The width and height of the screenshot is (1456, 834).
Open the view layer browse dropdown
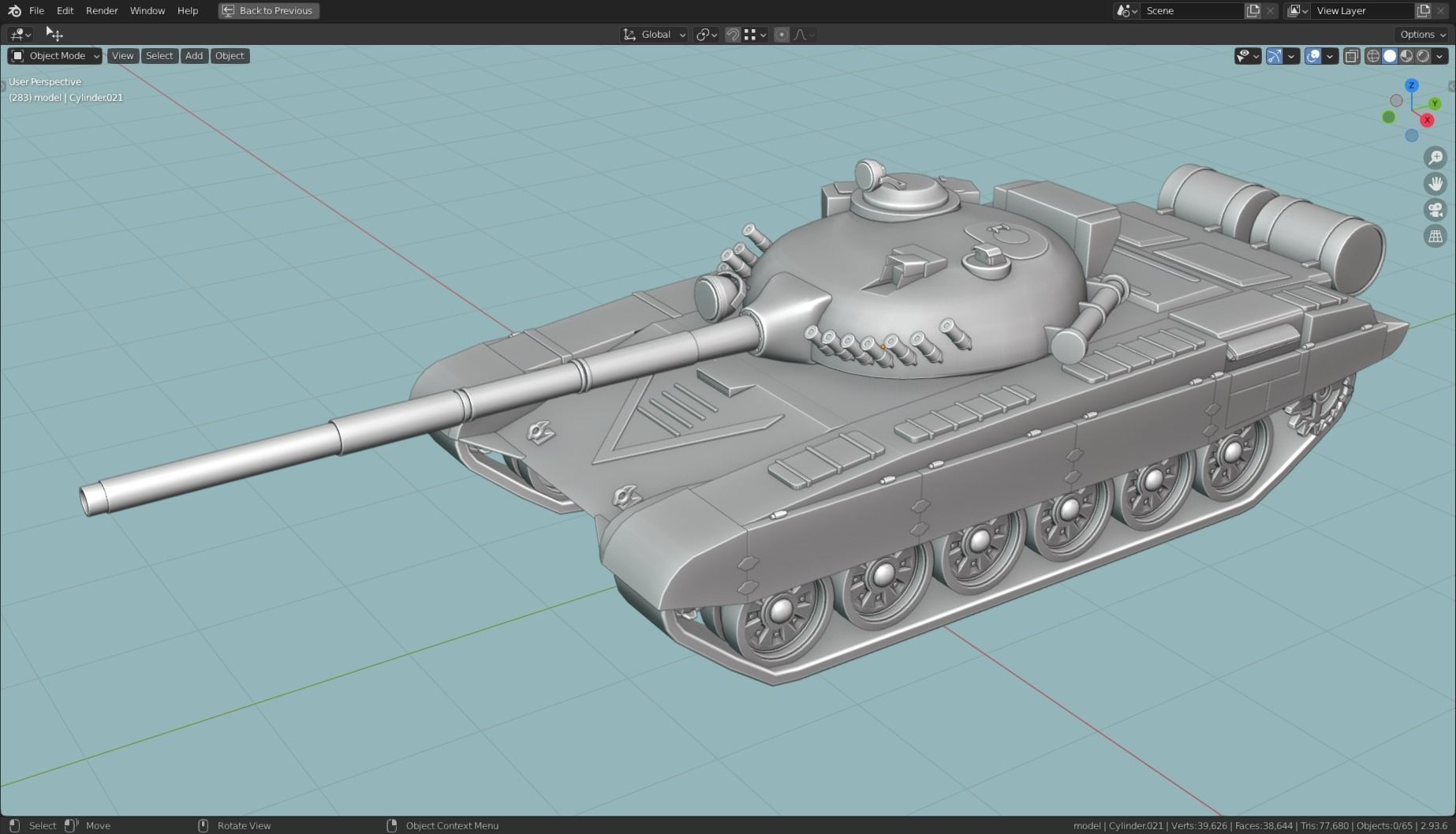(1297, 11)
